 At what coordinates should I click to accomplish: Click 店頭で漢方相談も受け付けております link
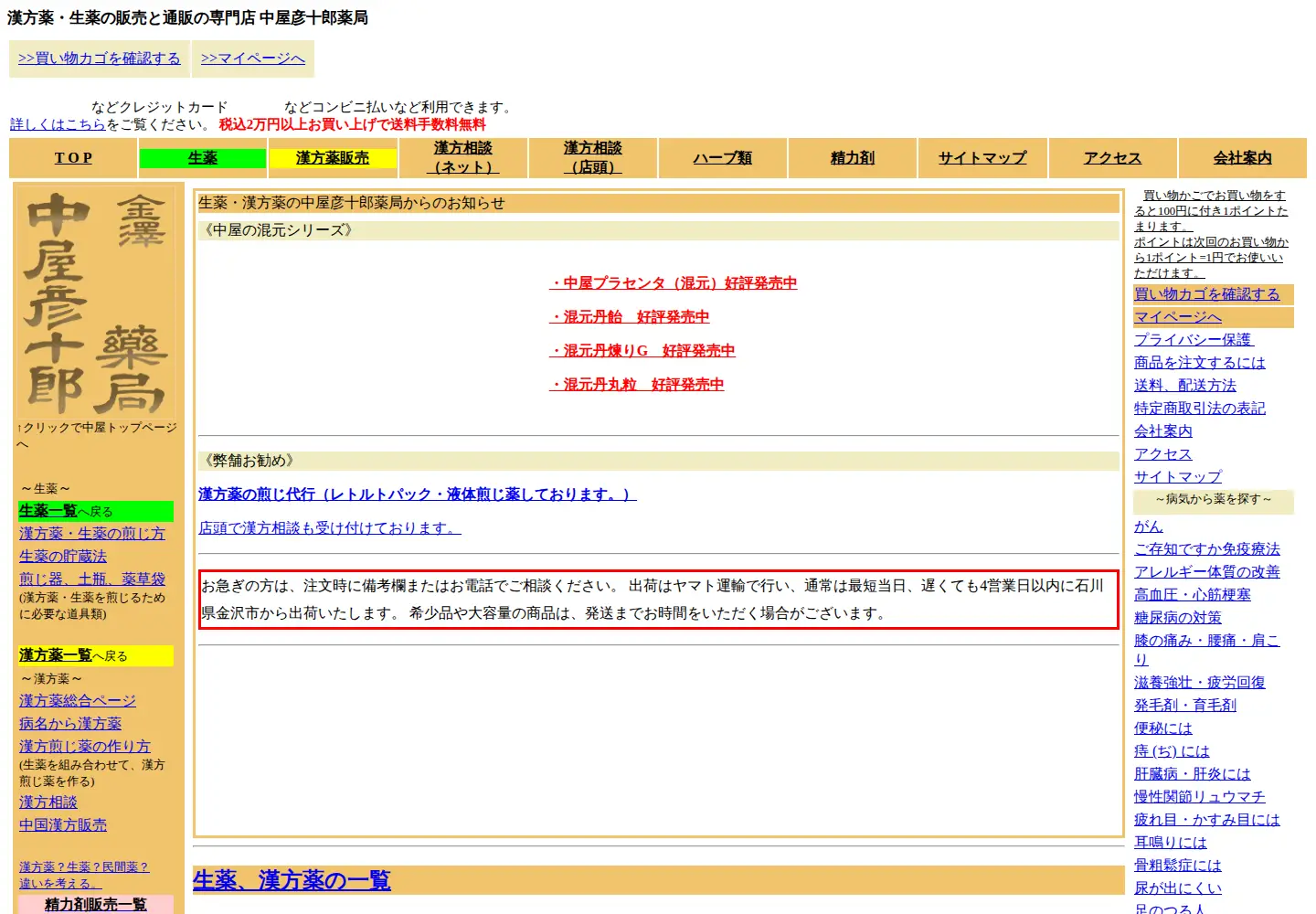click(330, 528)
